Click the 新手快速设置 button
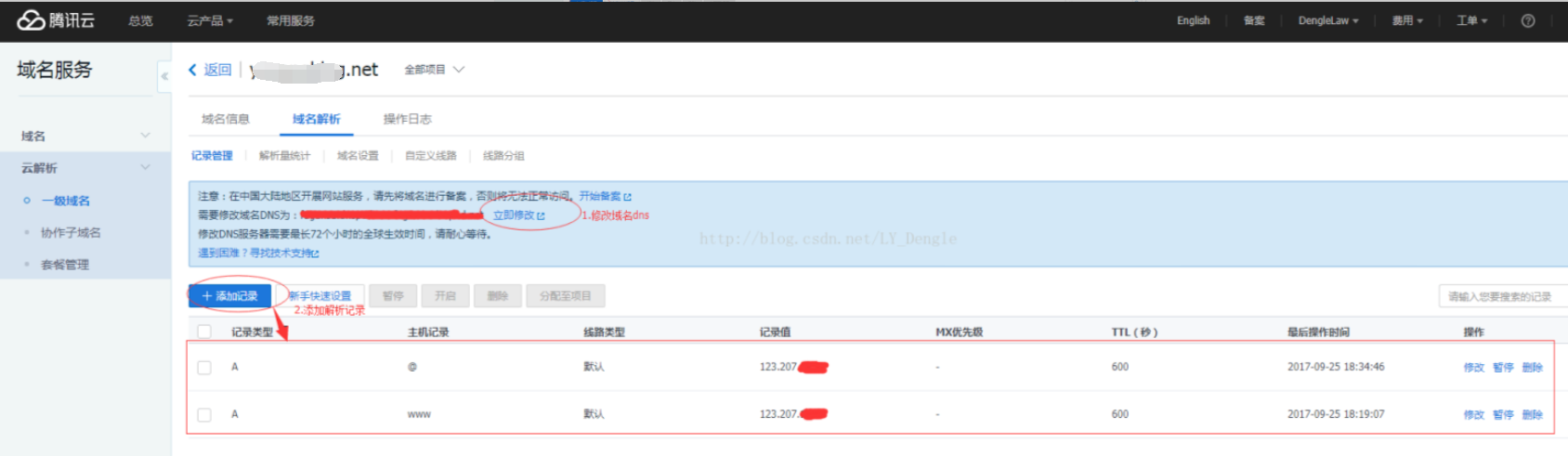Image resolution: width=1568 pixels, height=456 pixels. pyautogui.click(x=320, y=296)
